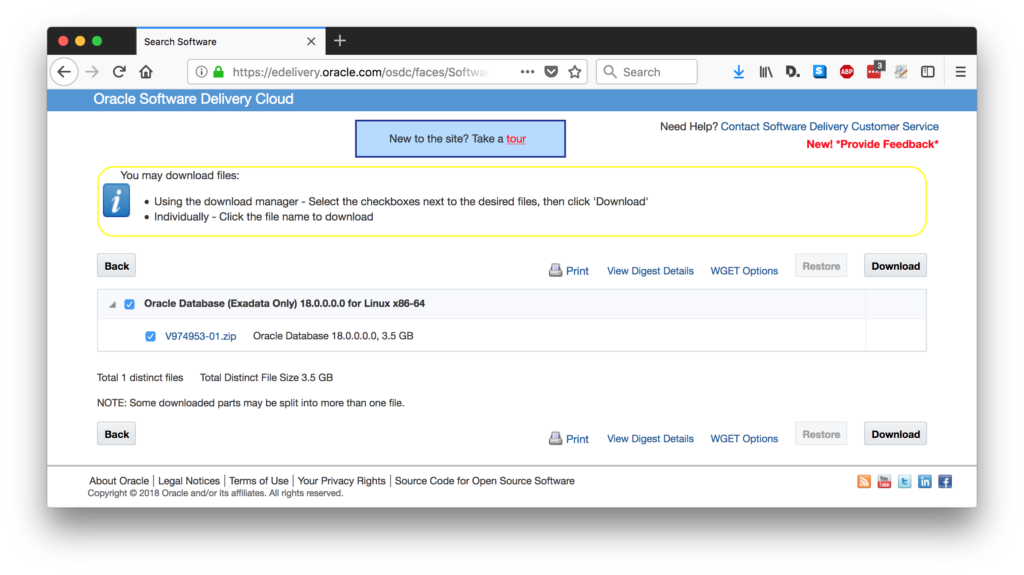Image resolution: width=1024 pixels, height=575 pixels.
Task: Open the top WGET Options link
Action: pyautogui.click(x=744, y=271)
